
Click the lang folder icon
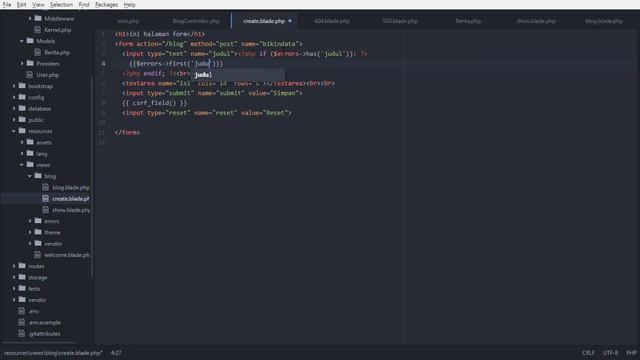pyautogui.click(x=30, y=153)
